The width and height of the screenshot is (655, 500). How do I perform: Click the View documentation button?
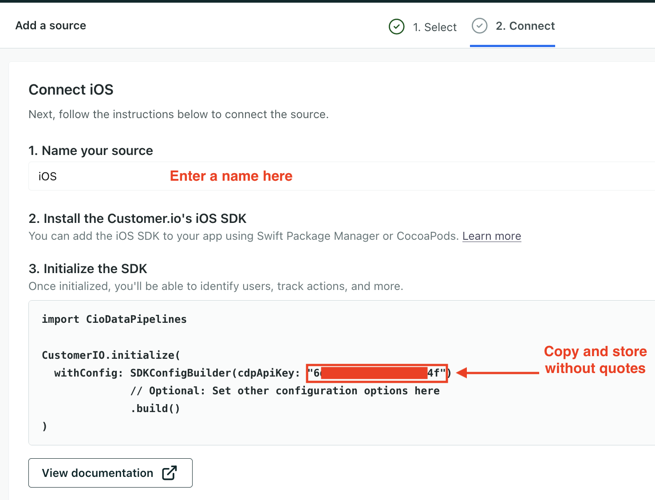[x=110, y=473]
